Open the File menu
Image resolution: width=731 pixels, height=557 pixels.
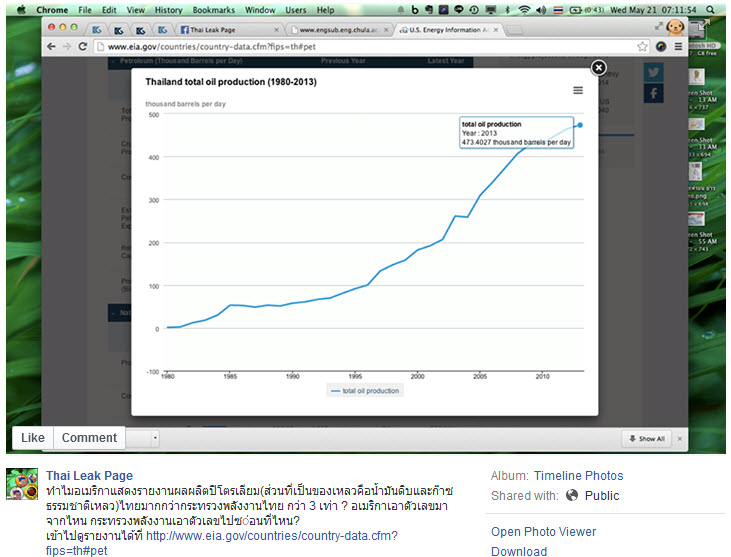(85, 10)
